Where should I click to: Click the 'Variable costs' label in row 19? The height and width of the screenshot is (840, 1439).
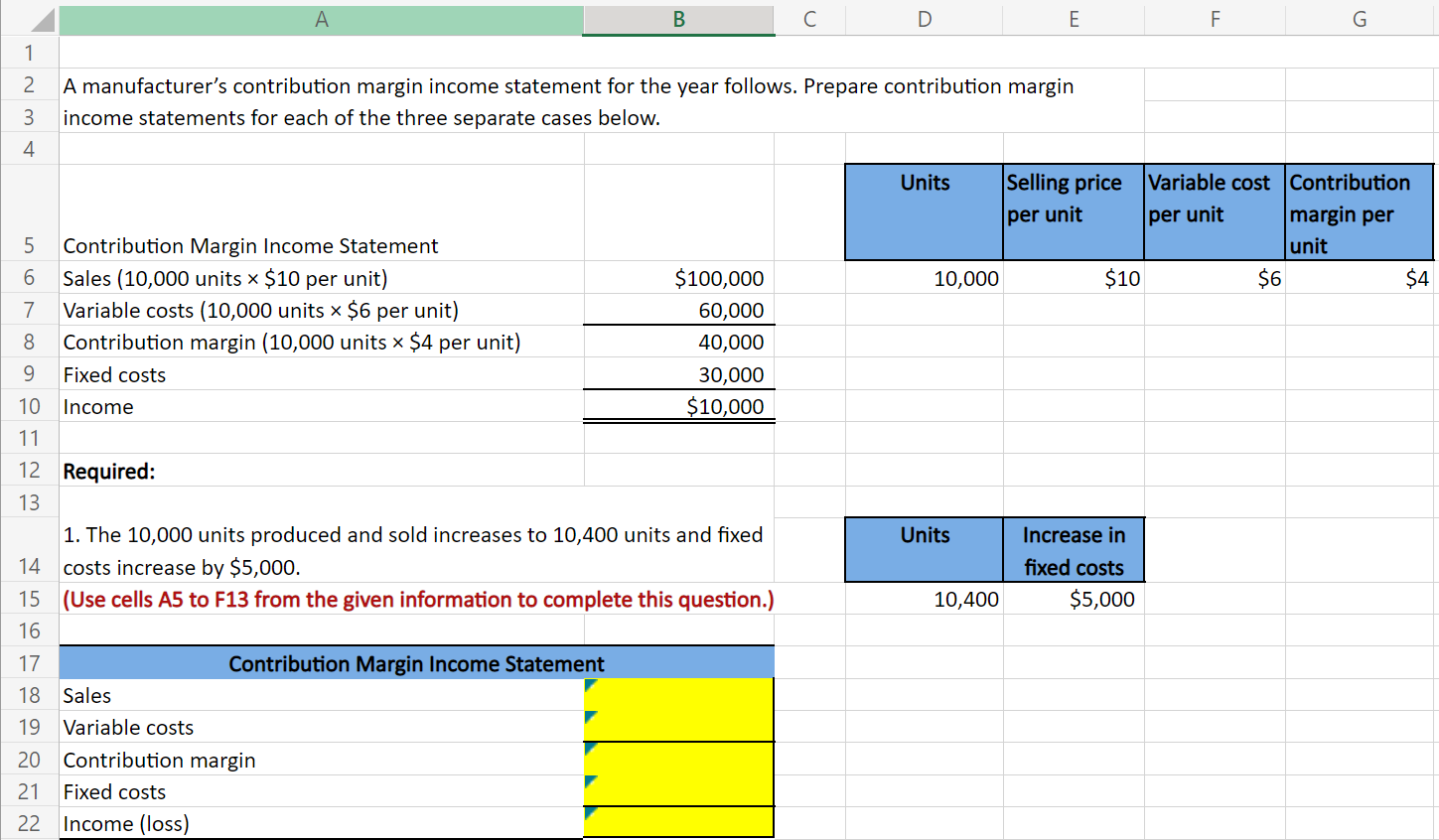(x=128, y=727)
